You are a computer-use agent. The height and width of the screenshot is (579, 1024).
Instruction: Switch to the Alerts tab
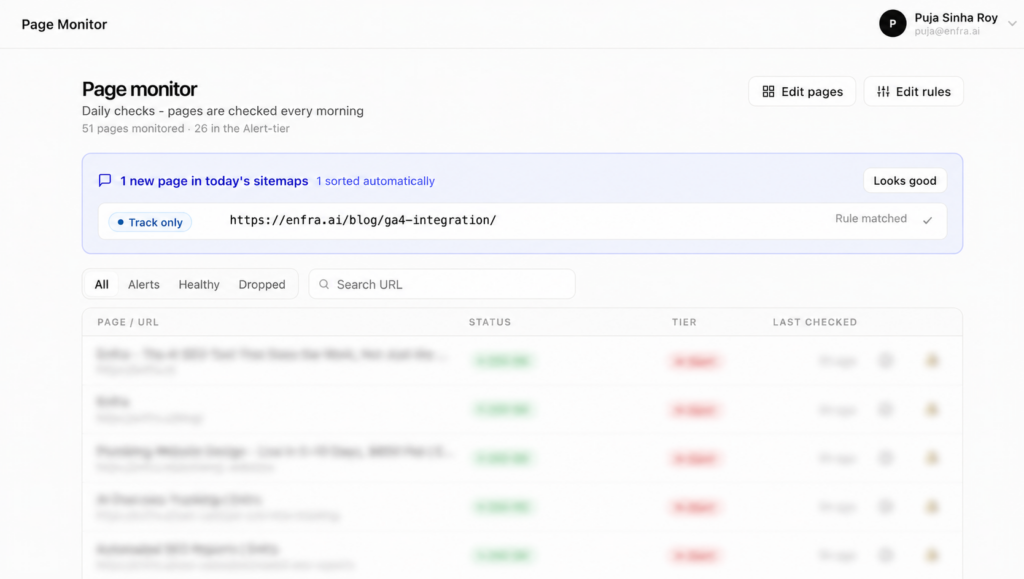pos(144,284)
